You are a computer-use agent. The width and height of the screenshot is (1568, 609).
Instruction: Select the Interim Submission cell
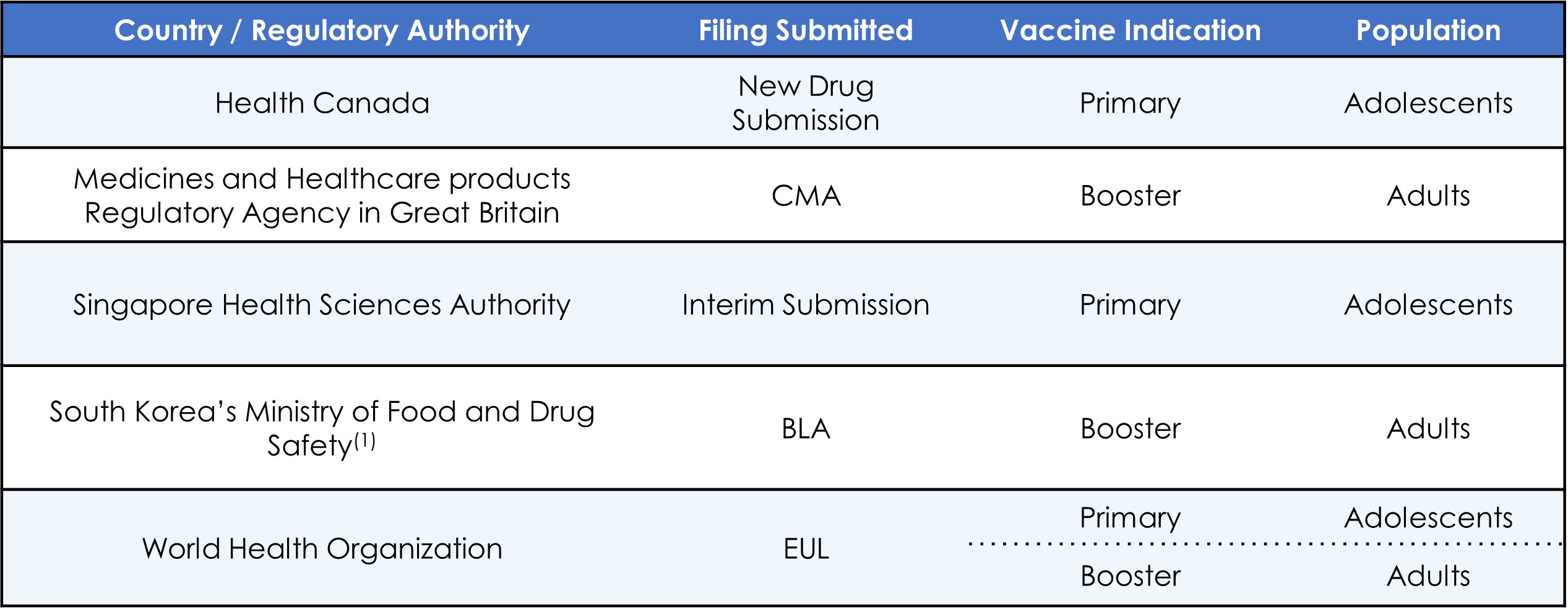pyautogui.click(x=806, y=304)
